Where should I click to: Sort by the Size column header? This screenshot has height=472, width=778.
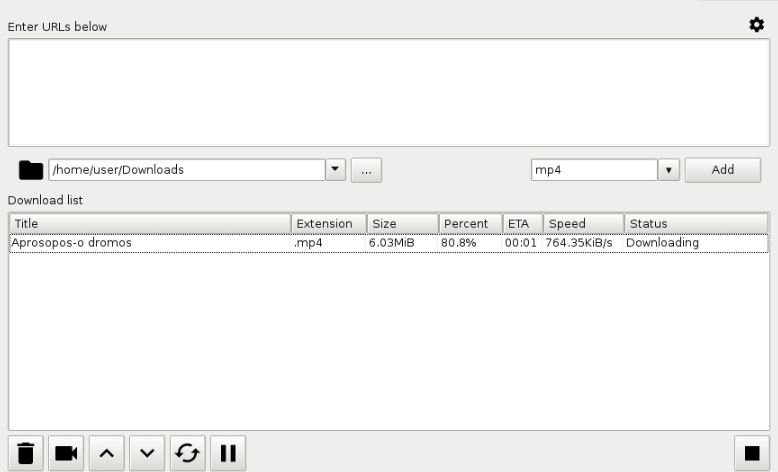403,223
